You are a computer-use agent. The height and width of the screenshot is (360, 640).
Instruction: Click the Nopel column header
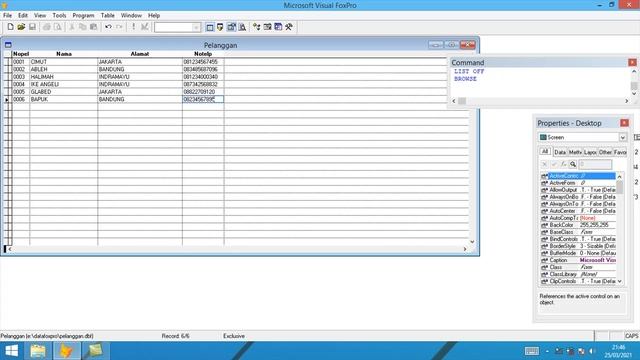21,54
